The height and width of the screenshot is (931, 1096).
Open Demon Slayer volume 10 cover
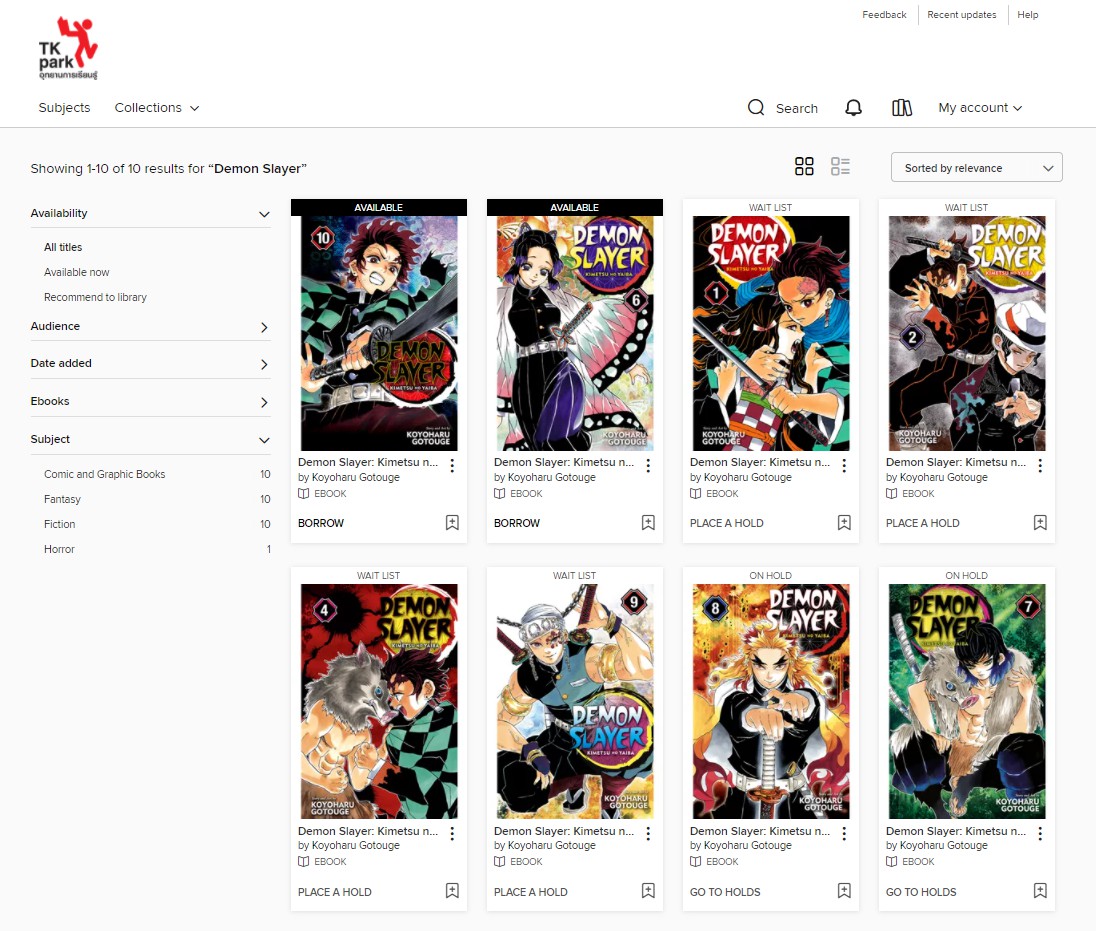point(379,333)
